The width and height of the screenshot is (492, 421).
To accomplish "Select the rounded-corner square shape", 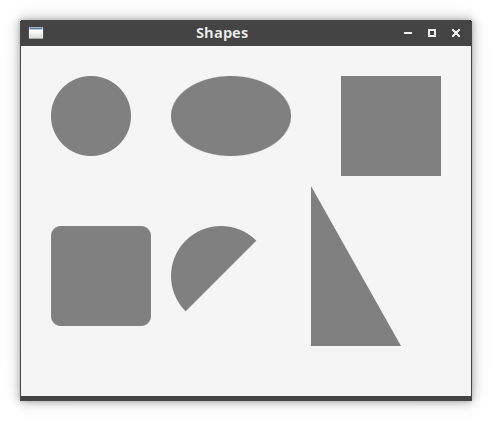I will click(101, 276).
